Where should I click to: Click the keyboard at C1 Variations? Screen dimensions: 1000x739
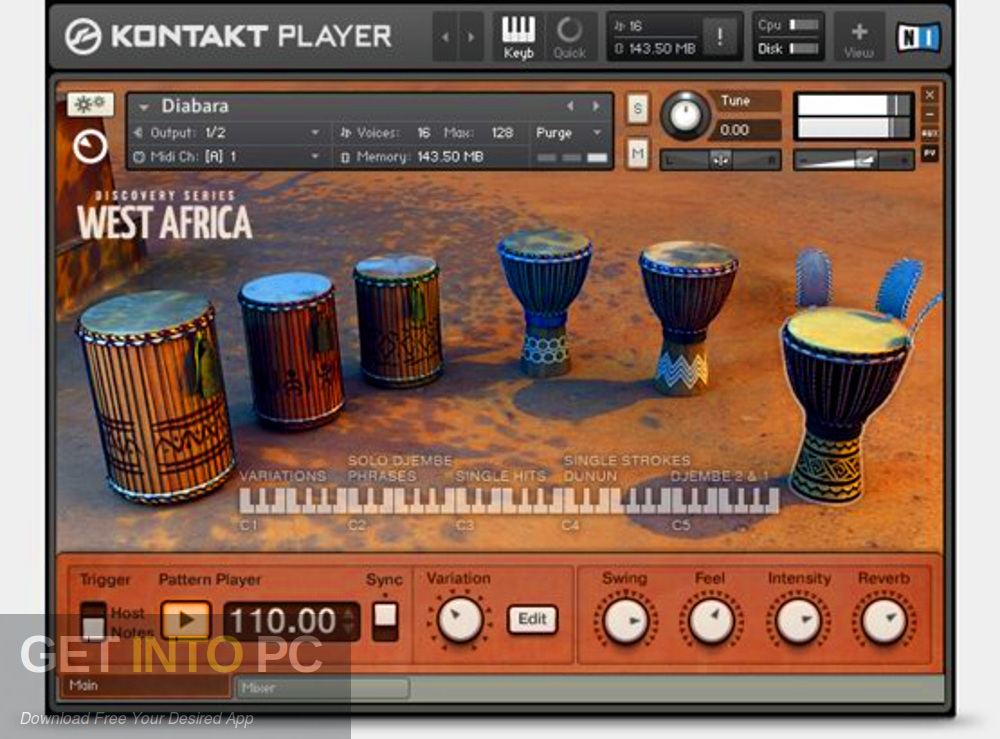[246, 501]
